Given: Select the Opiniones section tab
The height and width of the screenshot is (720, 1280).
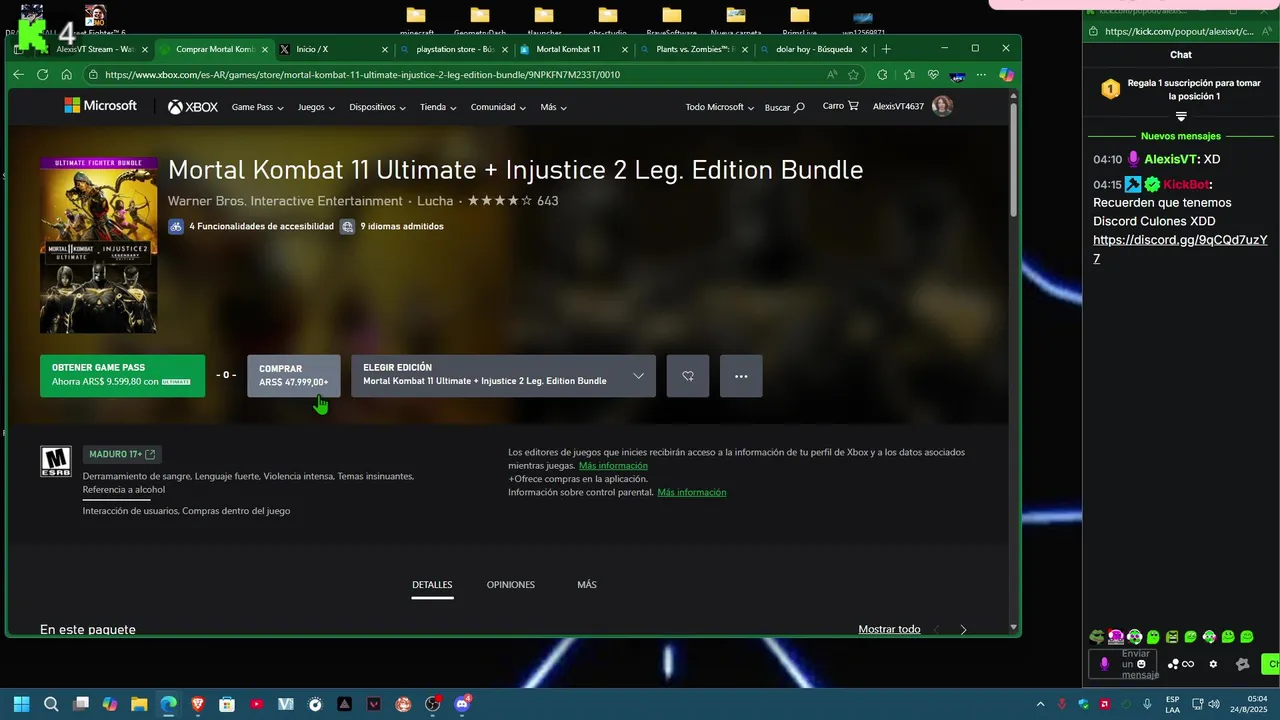Looking at the screenshot, I should click(510, 585).
